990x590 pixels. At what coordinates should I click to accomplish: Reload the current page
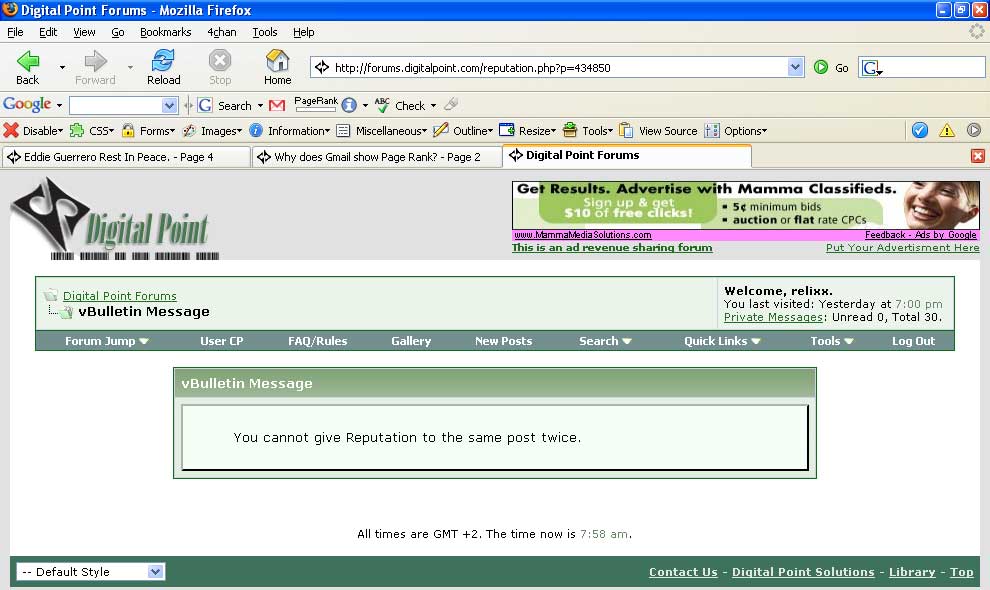coord(164,67)
